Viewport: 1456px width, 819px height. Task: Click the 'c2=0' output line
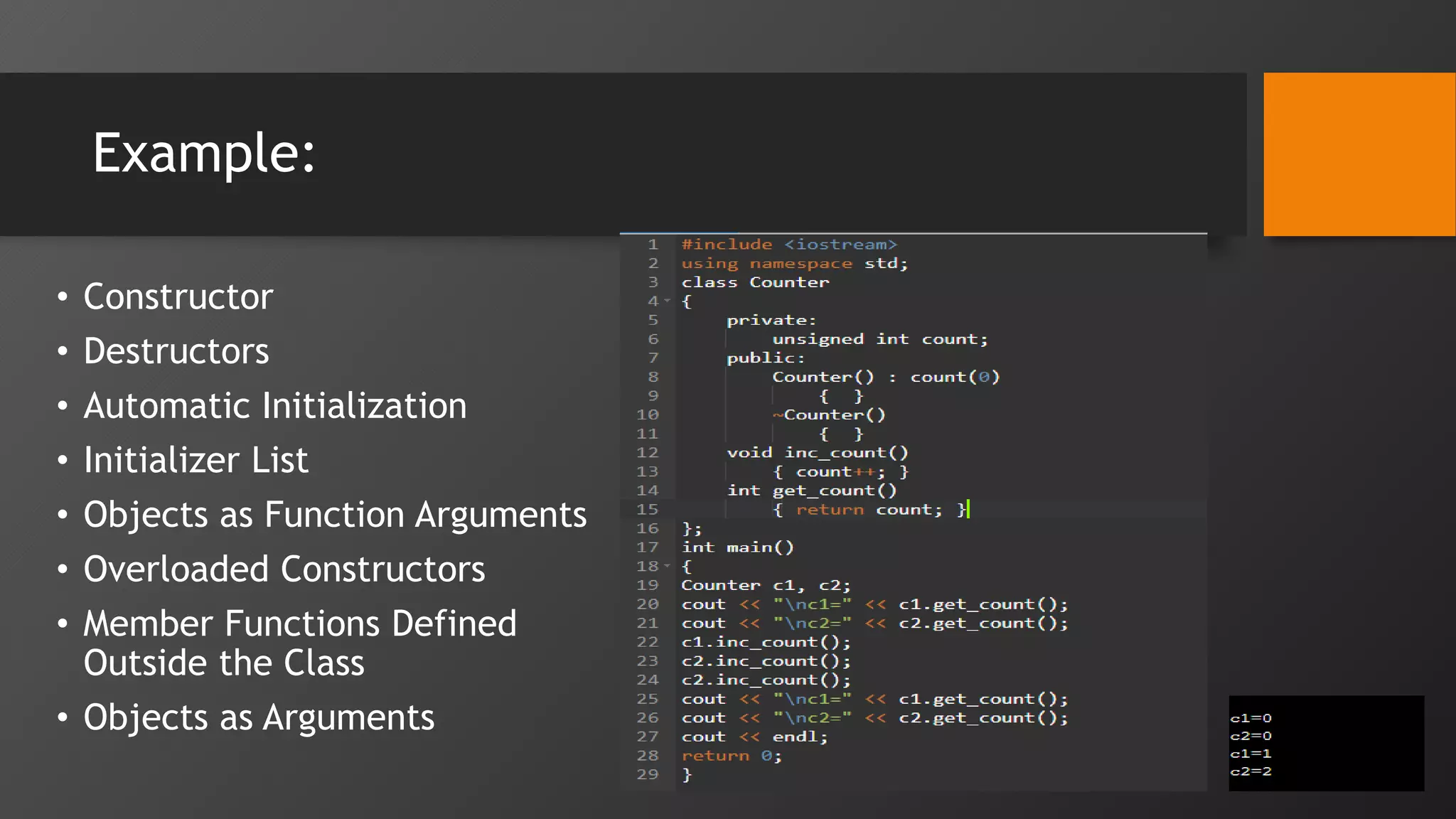pos(1251,737)
